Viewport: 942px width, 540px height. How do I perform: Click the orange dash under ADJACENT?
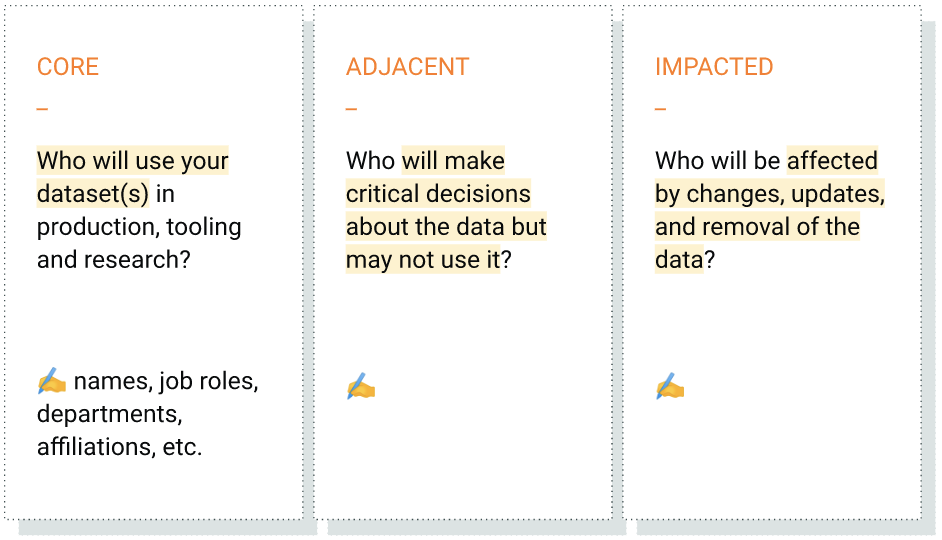click(x=351, y=108)
